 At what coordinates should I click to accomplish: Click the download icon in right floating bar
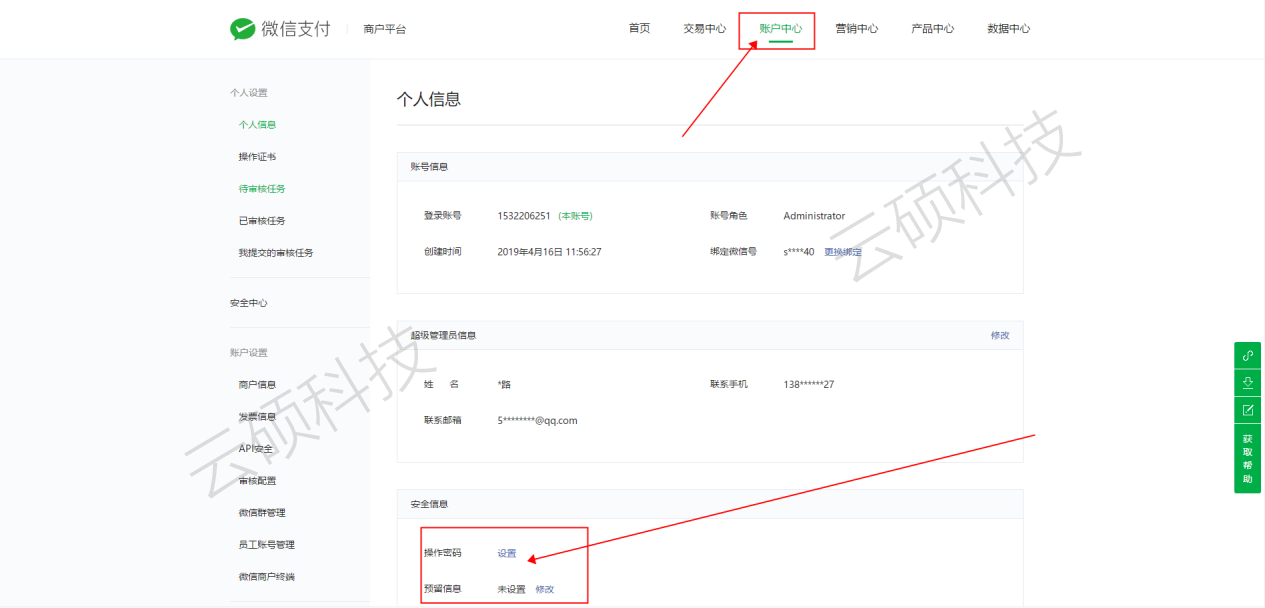(1247, 382)
